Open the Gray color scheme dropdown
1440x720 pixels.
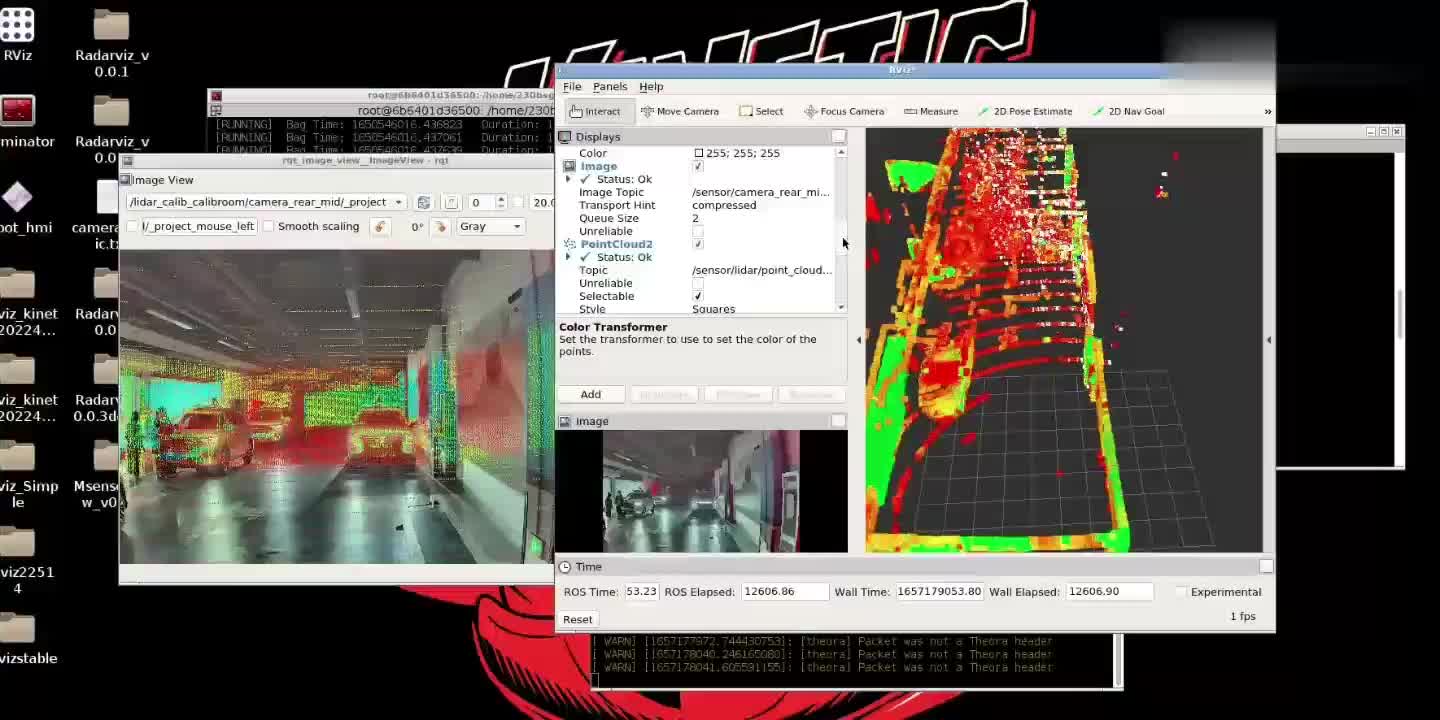[491, 227]
